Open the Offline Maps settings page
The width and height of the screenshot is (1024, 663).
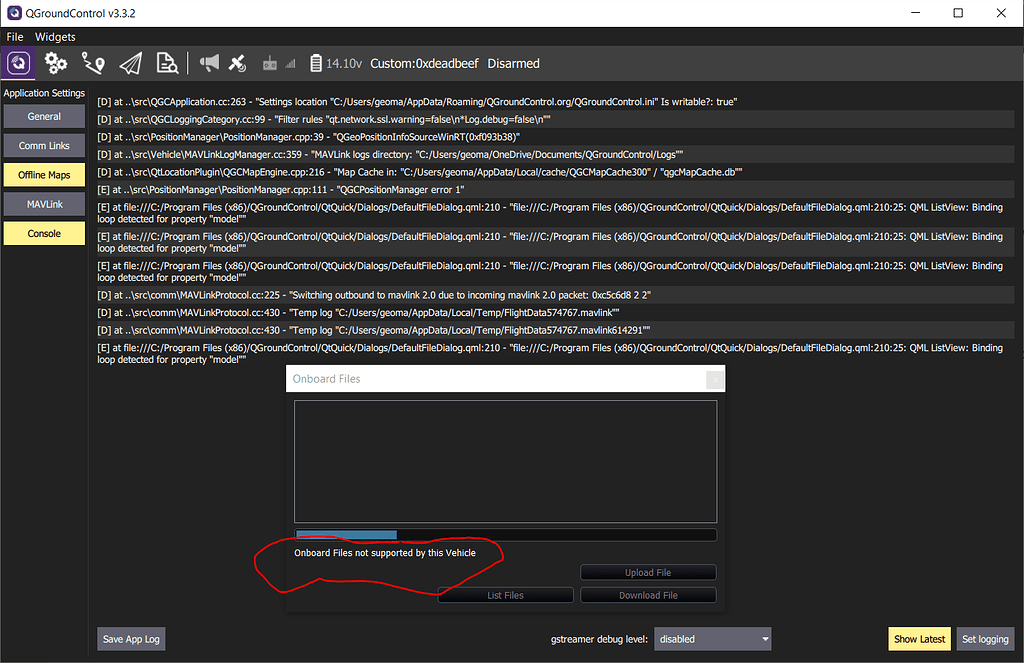click(x=44, y=175)
